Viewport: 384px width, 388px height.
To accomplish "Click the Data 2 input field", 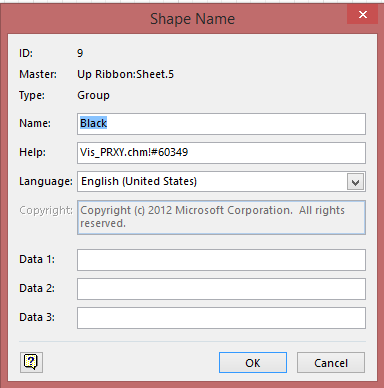I will (x=221, y=289).
